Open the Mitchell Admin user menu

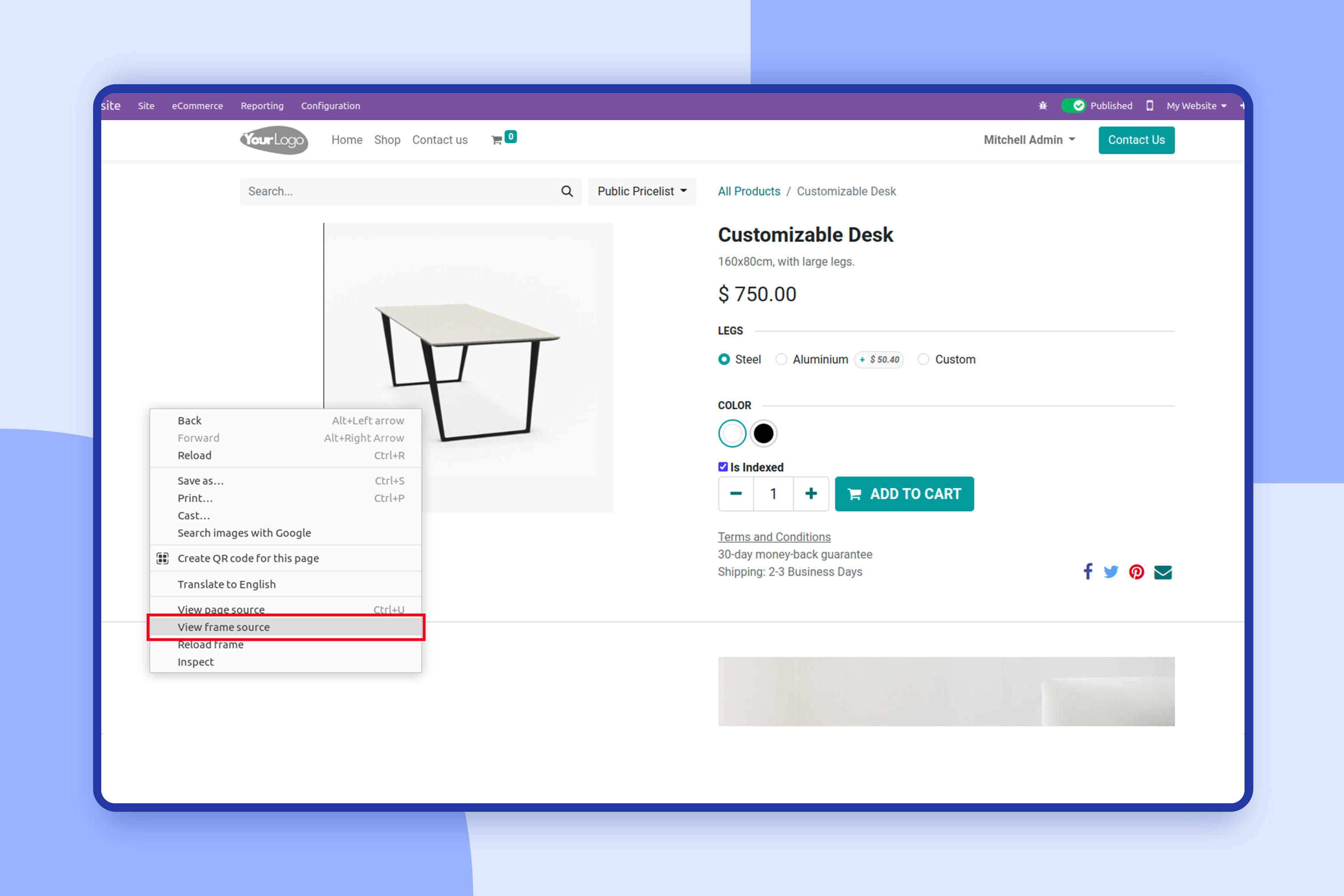(x=1030, y=140)
